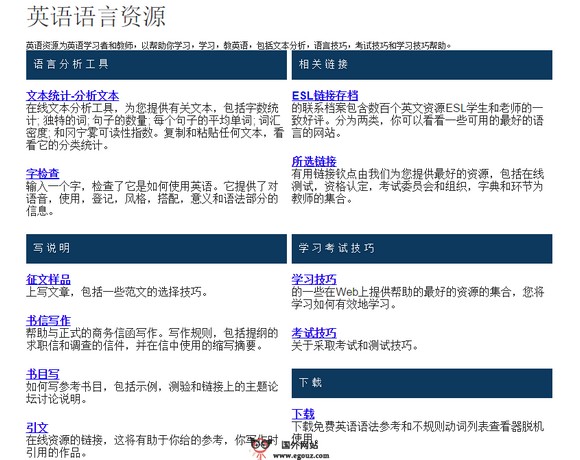Visit the 考试技巧 link
This screenshot has height=460, width=580.
314,333
